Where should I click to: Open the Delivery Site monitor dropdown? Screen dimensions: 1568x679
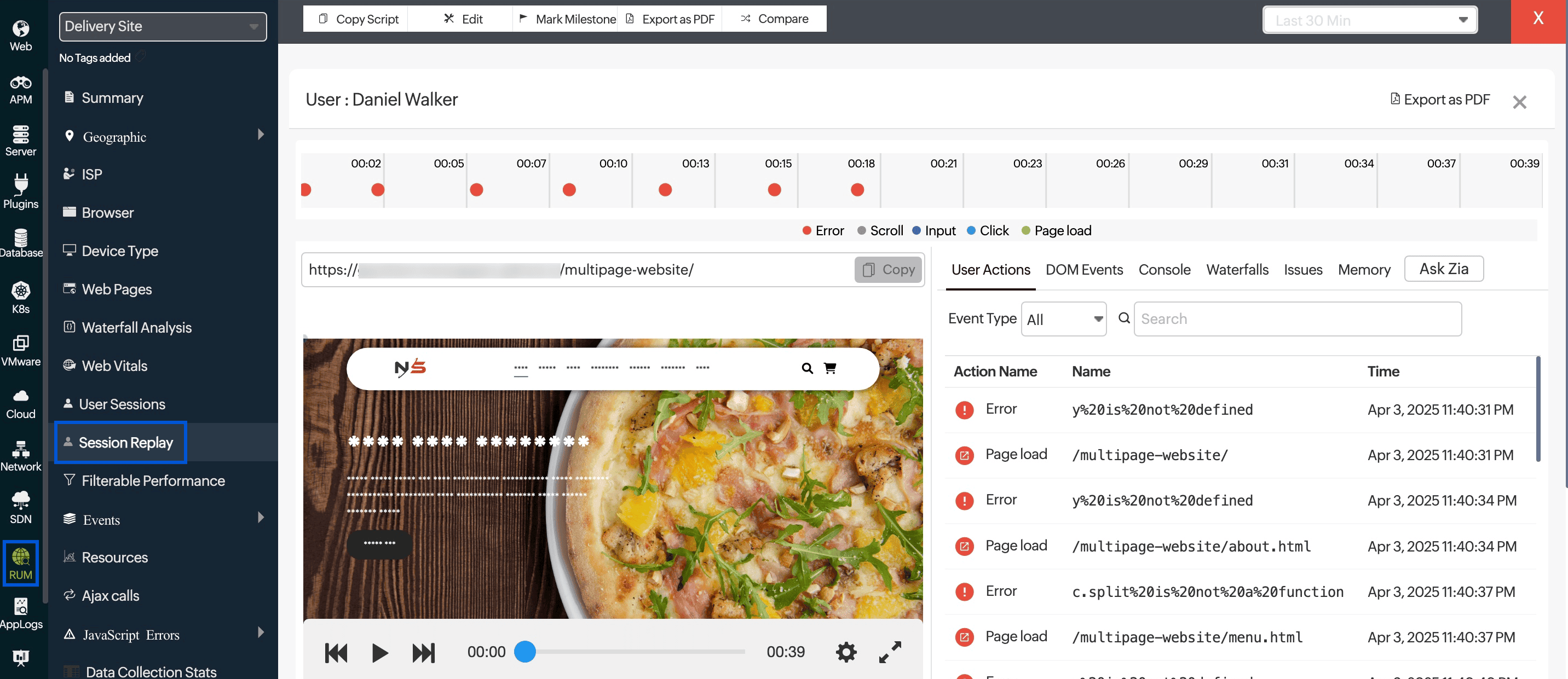163,27
